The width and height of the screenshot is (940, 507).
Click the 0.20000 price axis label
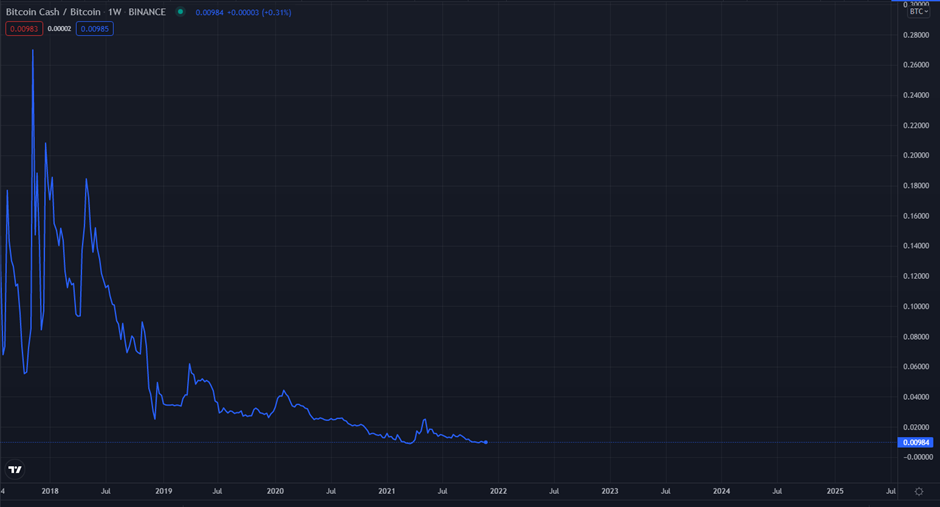(x=916, y=155)
